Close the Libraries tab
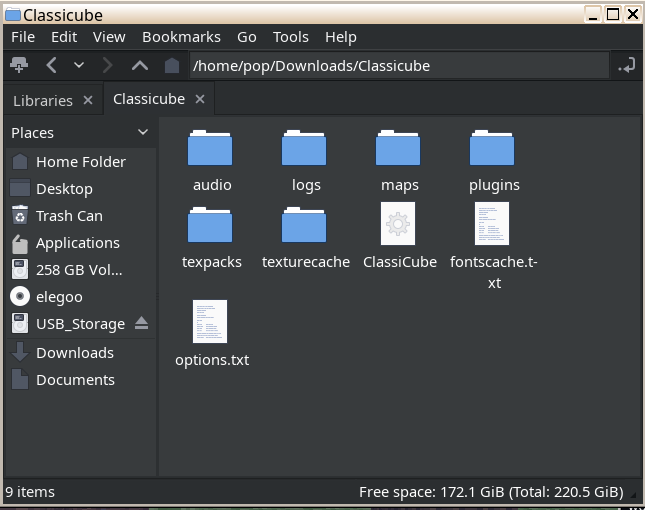This screenshot has height=510, width=645. [88, 100]
